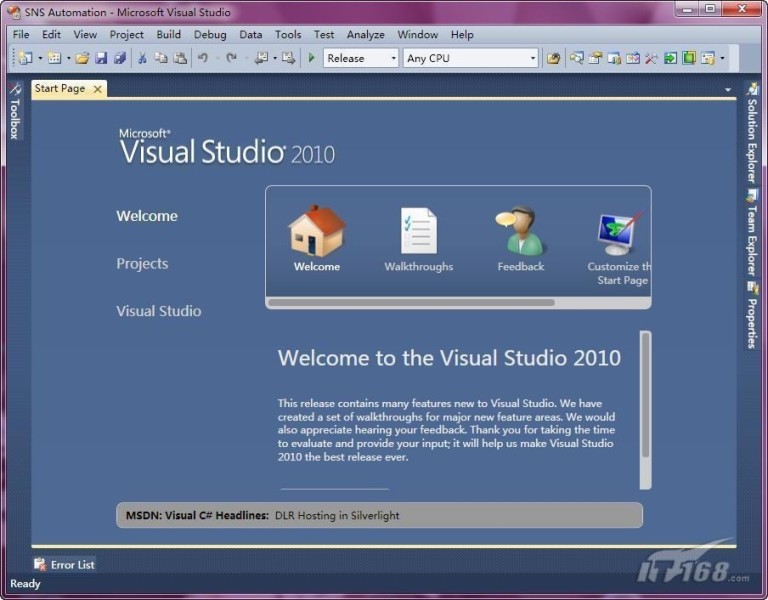This screenshot has height=600, width=768.
Task: Click the Visual Studio sidebar link
Action: pyautogui.click(x=158, y=311)
